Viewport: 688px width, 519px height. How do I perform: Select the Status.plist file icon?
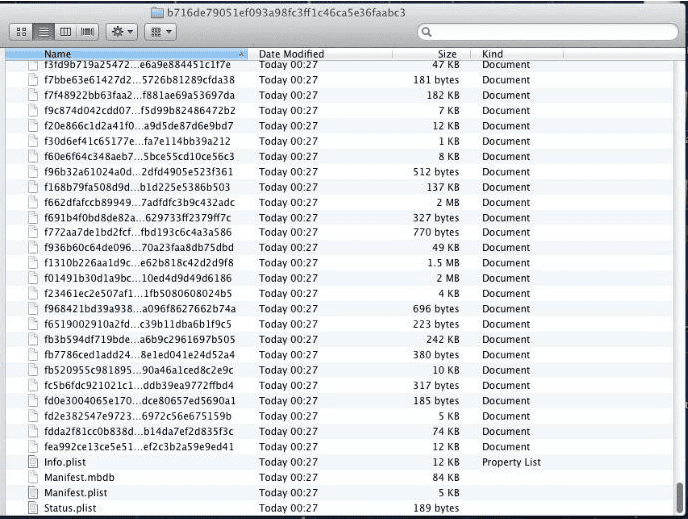(x=36, y=508)
